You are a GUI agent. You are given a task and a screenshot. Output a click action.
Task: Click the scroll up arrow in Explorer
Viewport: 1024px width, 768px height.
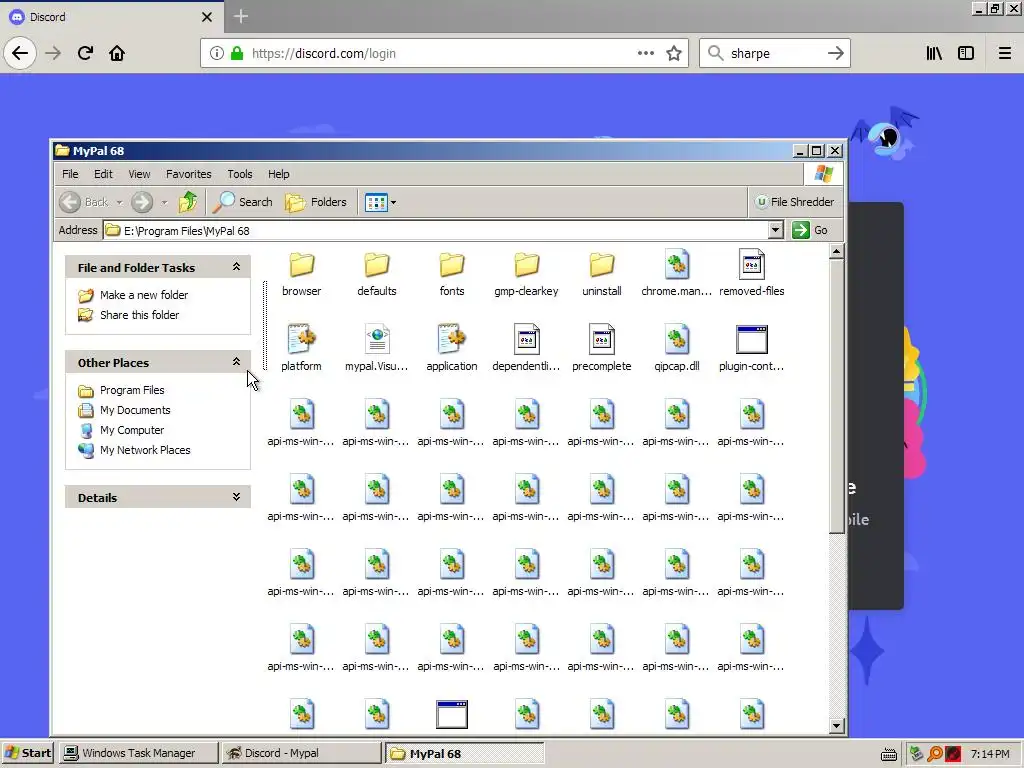click(x=837, y=252)
